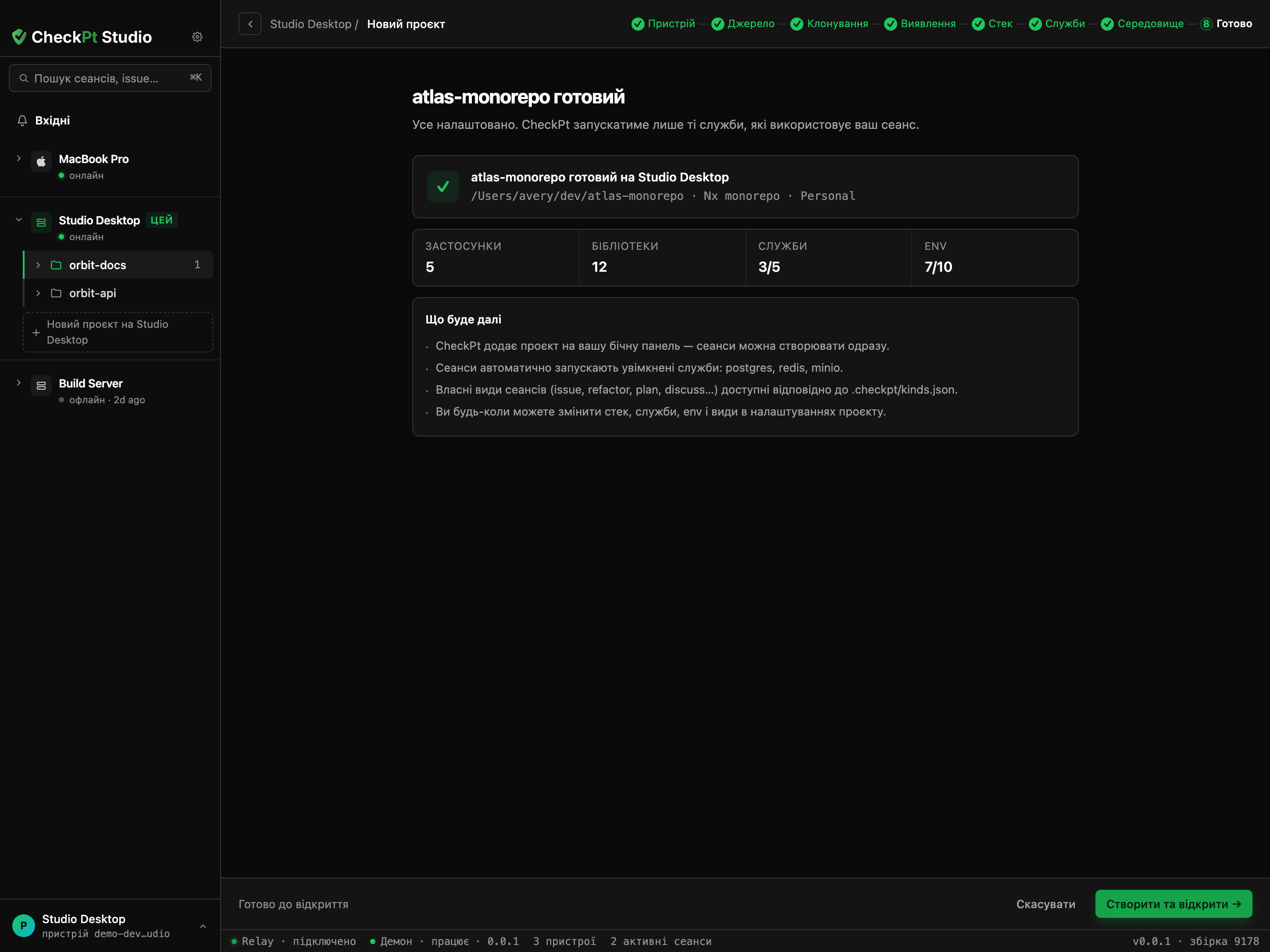Click the green checkmark tile in ready card
This screenshot has width=1270, height=952.
pyautogui.click(x=442, y=186)
